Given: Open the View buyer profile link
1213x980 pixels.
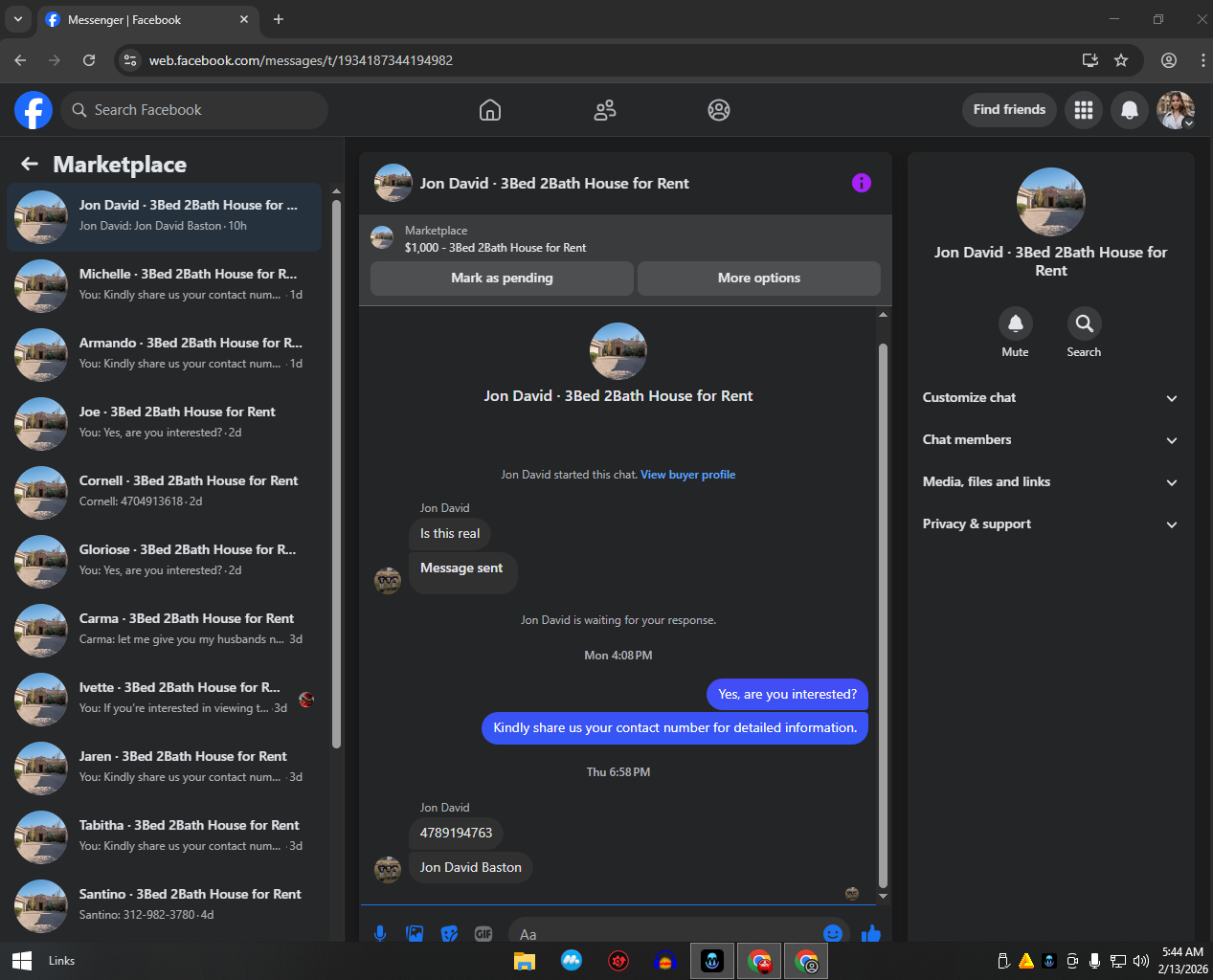Looking at the screenshot, I should click(x=687, y=475).
